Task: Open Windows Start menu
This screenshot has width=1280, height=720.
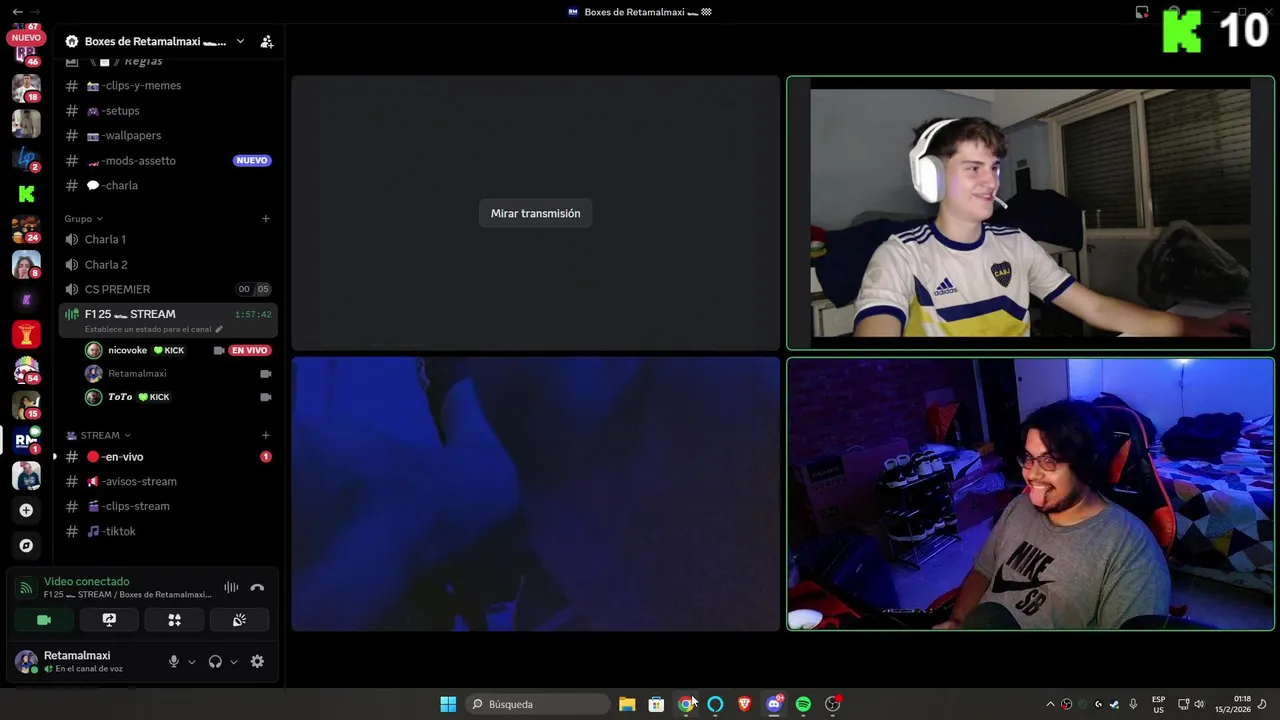Action: point(448,705)
